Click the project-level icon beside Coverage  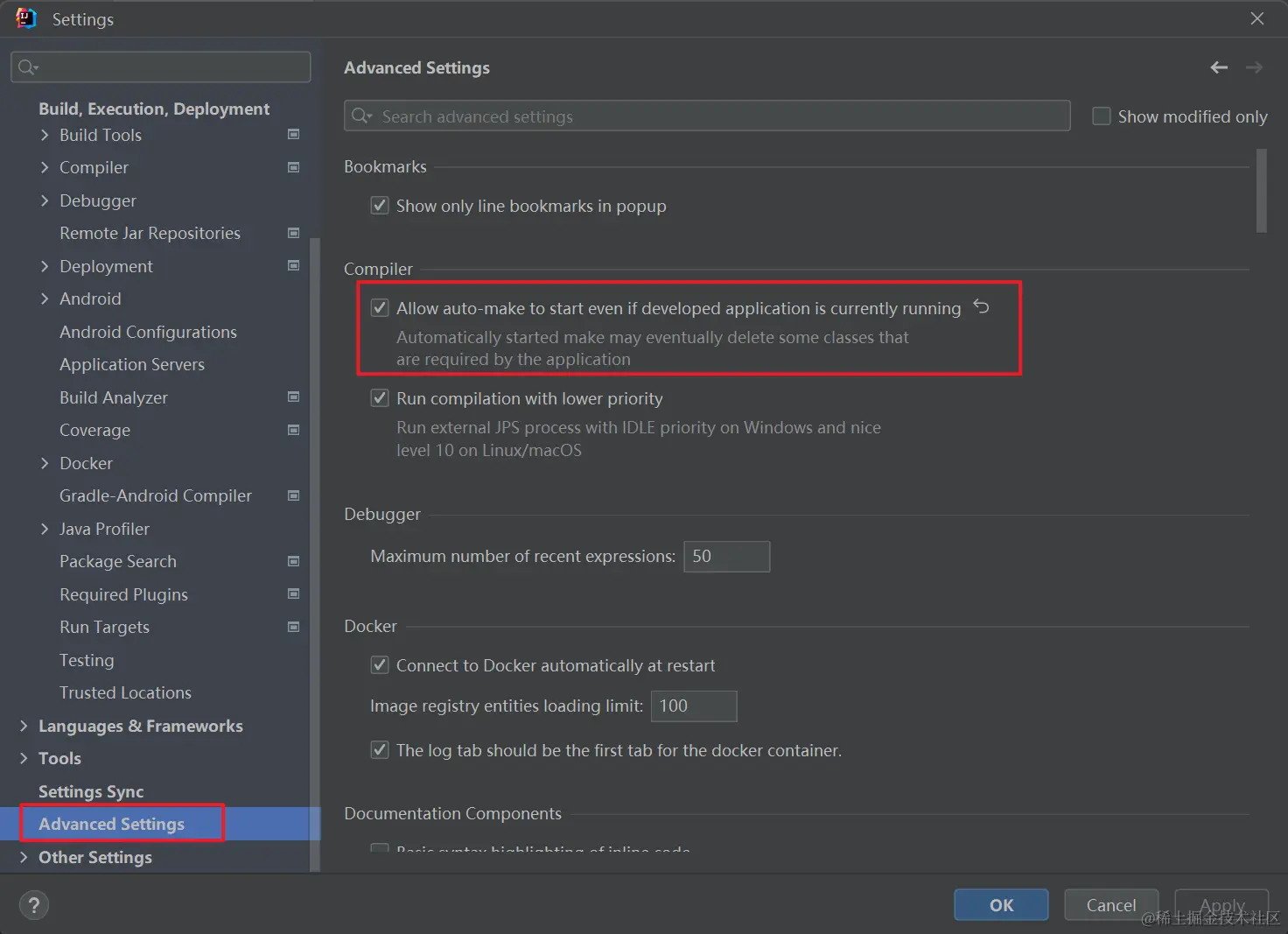click(x=294, y=430)
